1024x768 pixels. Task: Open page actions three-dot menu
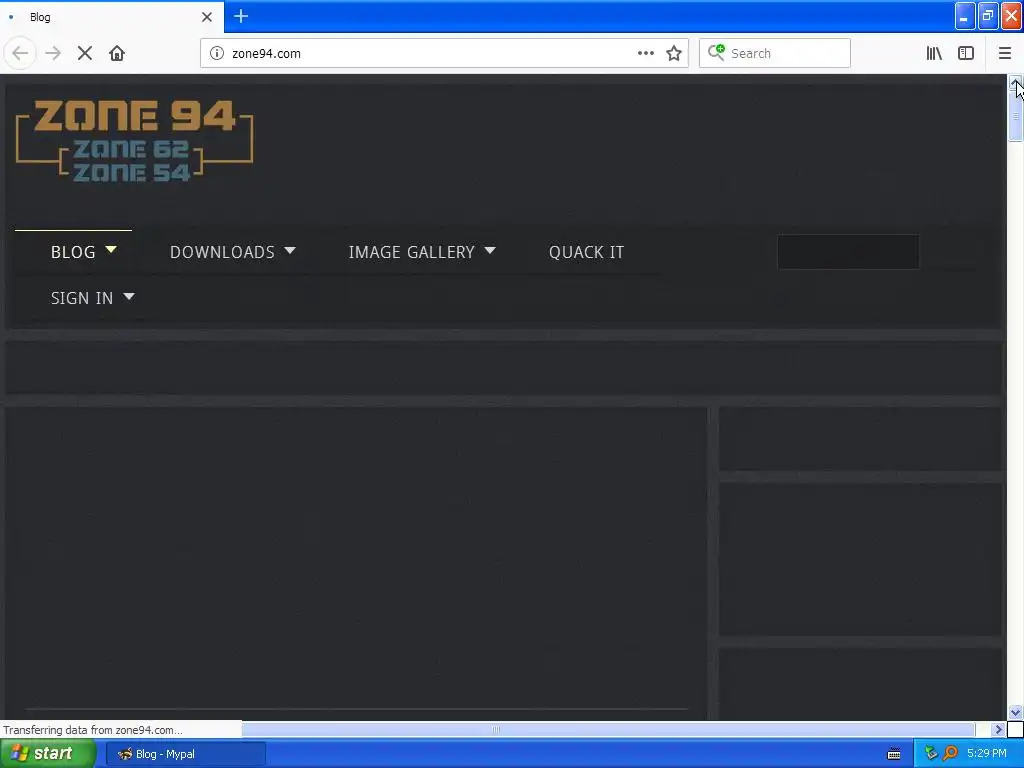click(646, 53)
